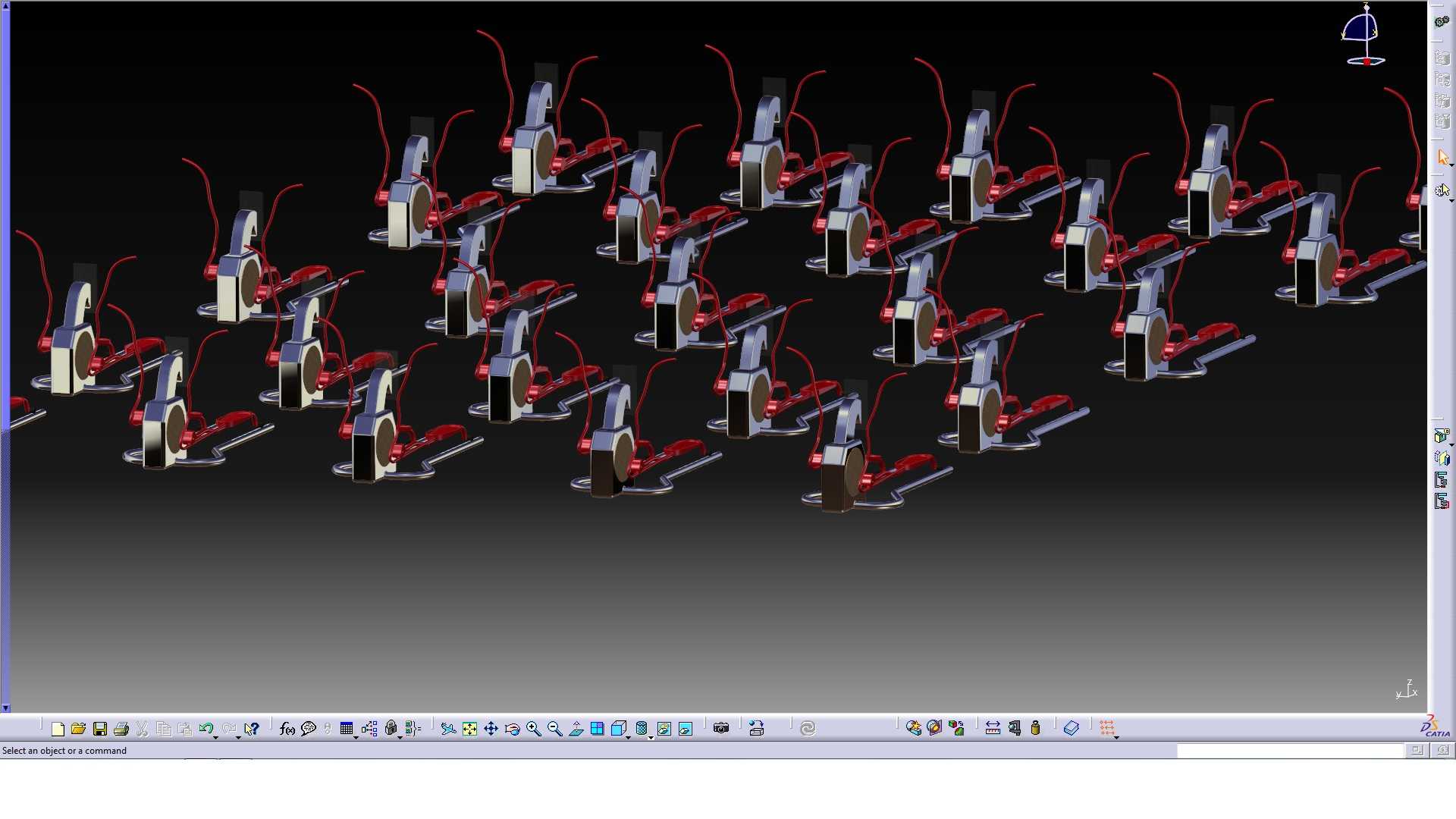The image size is (1456, 819).
Task: Save the document with the floppy icon
Action: [99, 729]
